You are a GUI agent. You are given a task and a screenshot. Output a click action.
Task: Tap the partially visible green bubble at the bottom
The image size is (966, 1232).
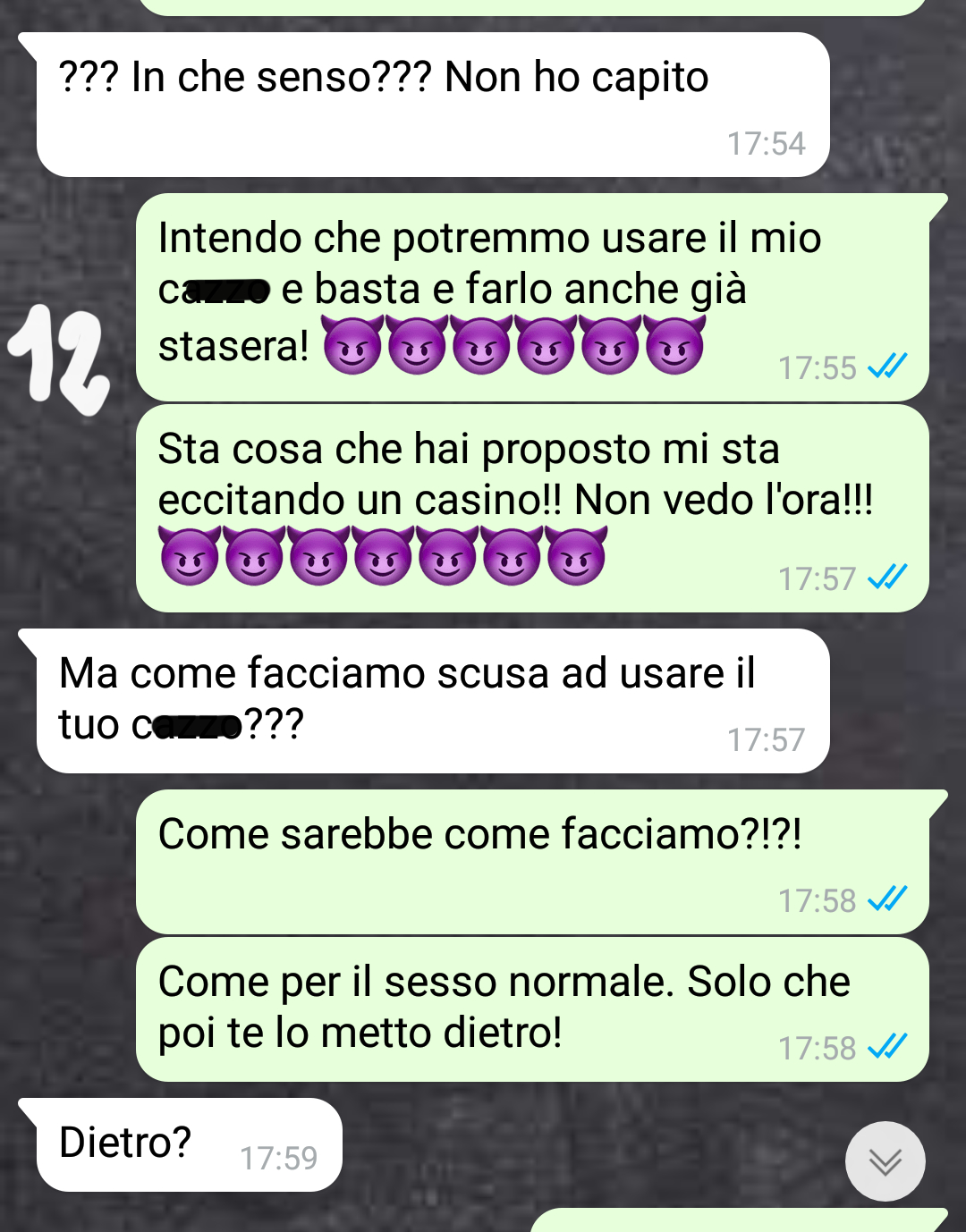click(x=739, y=1220)
